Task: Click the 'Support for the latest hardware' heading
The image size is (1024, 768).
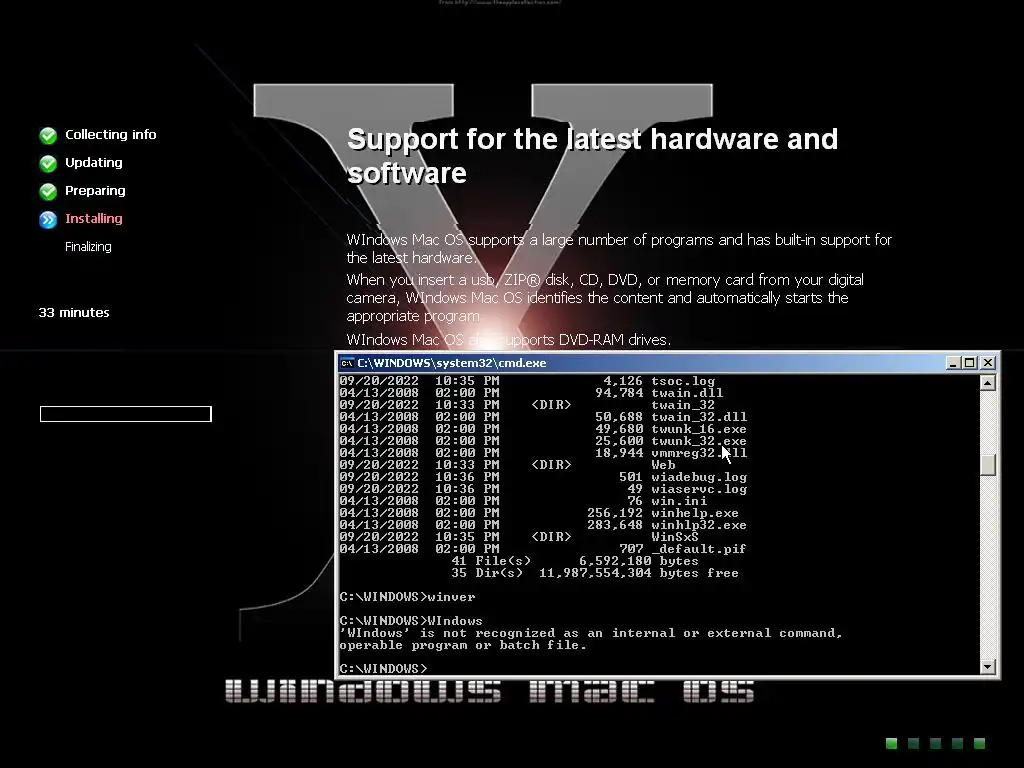Action: (592, 156)
